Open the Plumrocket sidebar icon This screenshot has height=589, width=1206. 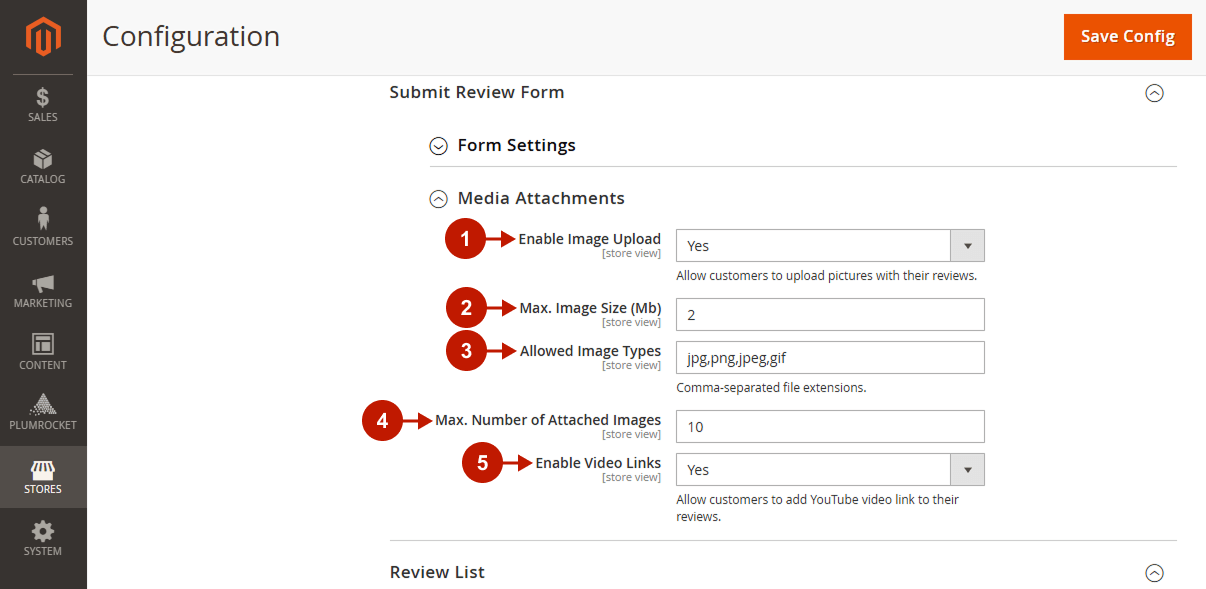click(43, 404)
